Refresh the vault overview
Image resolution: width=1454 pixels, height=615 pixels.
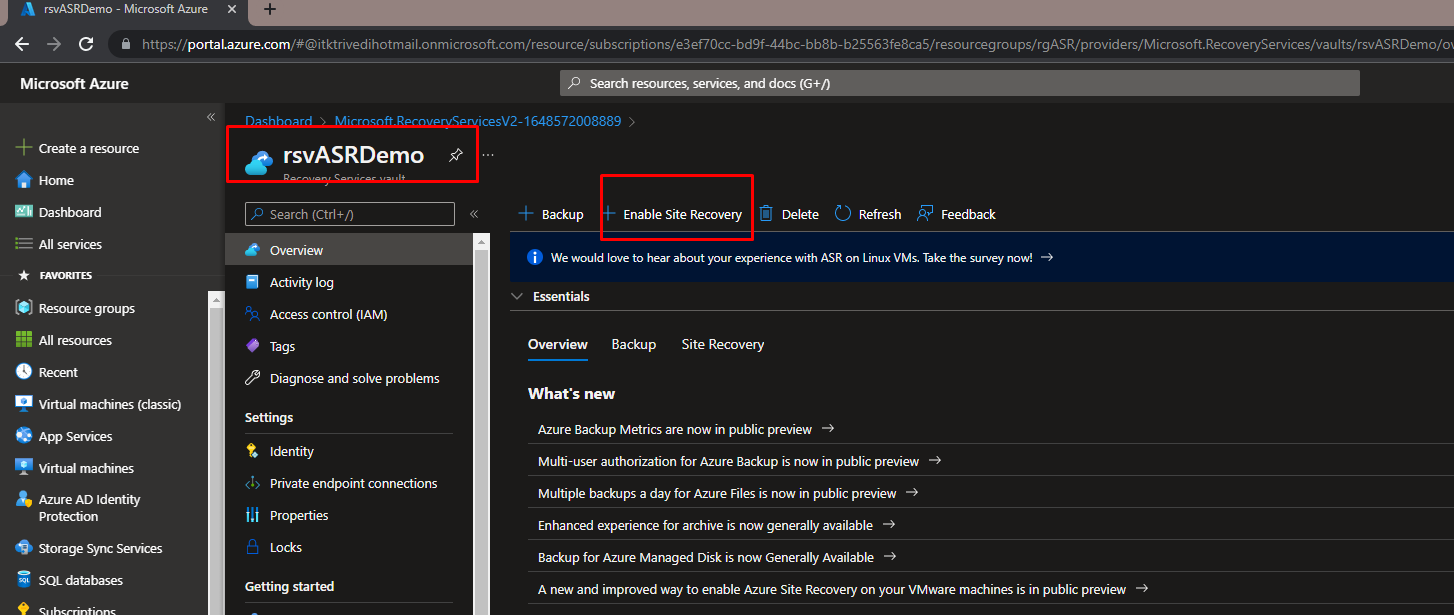click(x=868, y=214)
